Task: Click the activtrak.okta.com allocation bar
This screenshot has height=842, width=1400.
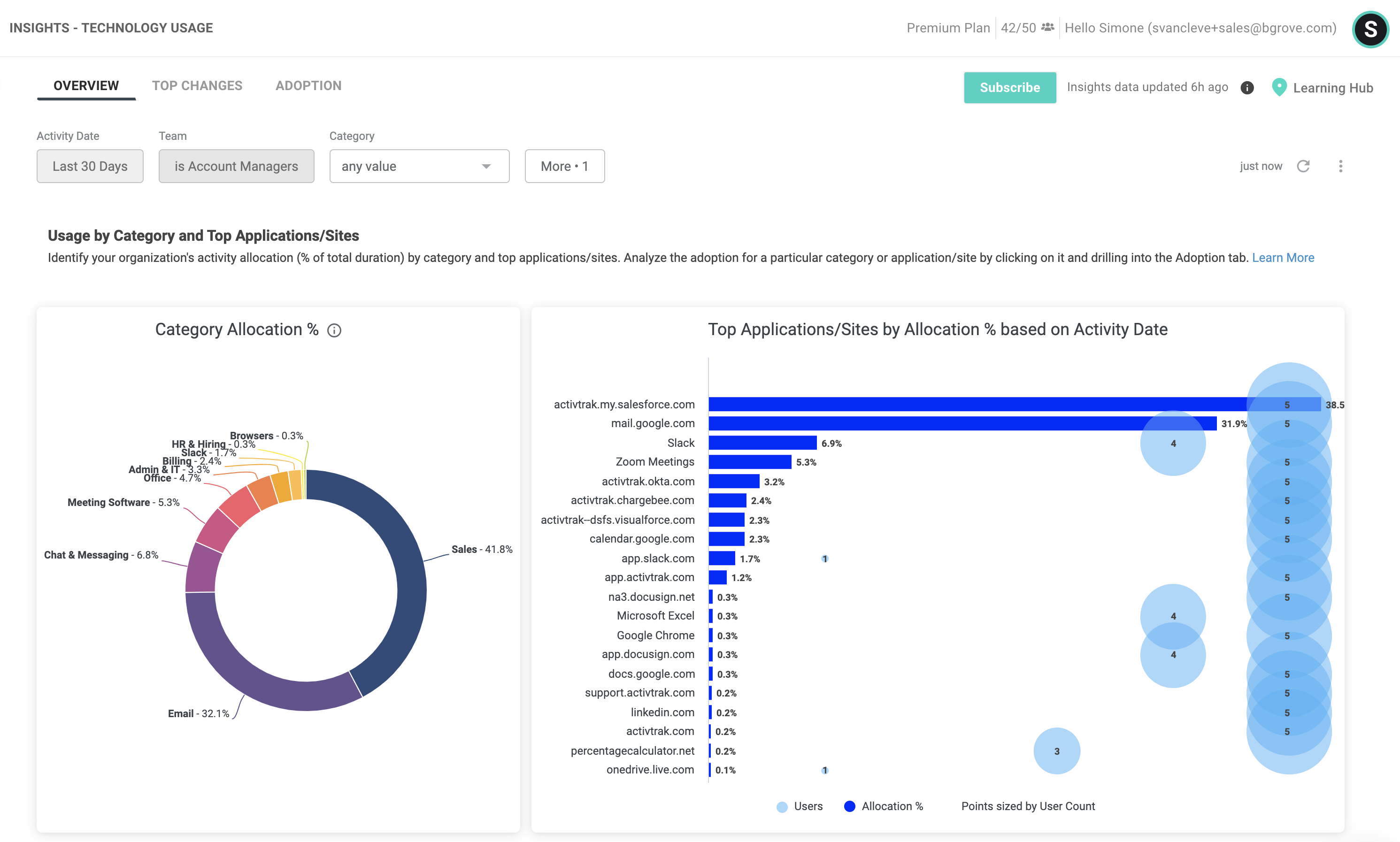Action: click(734, 481)
